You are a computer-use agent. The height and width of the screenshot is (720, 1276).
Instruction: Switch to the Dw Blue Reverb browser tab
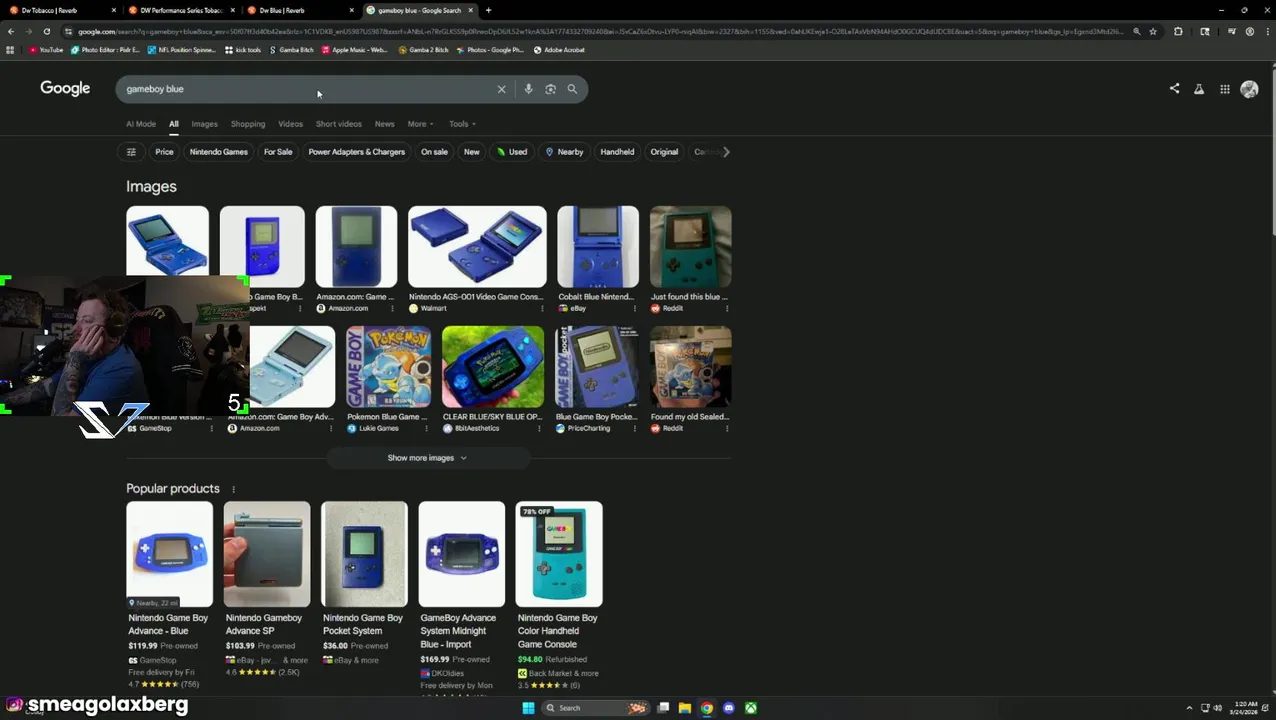[300, 10]
